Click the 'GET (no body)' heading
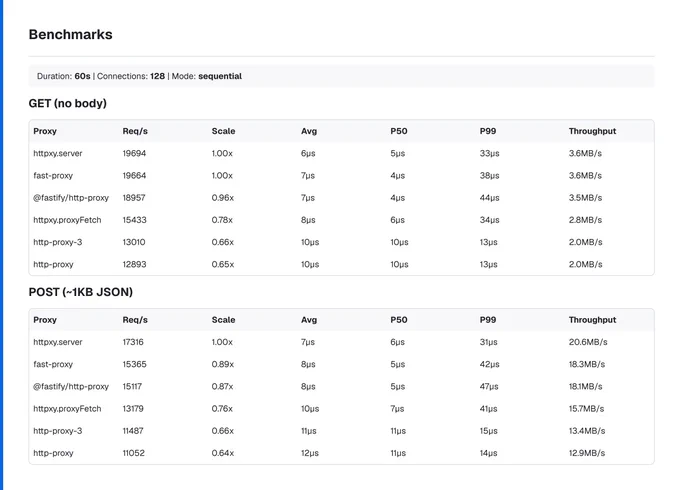680x490 pixels. pyautogui.click(x=68, y=103)
